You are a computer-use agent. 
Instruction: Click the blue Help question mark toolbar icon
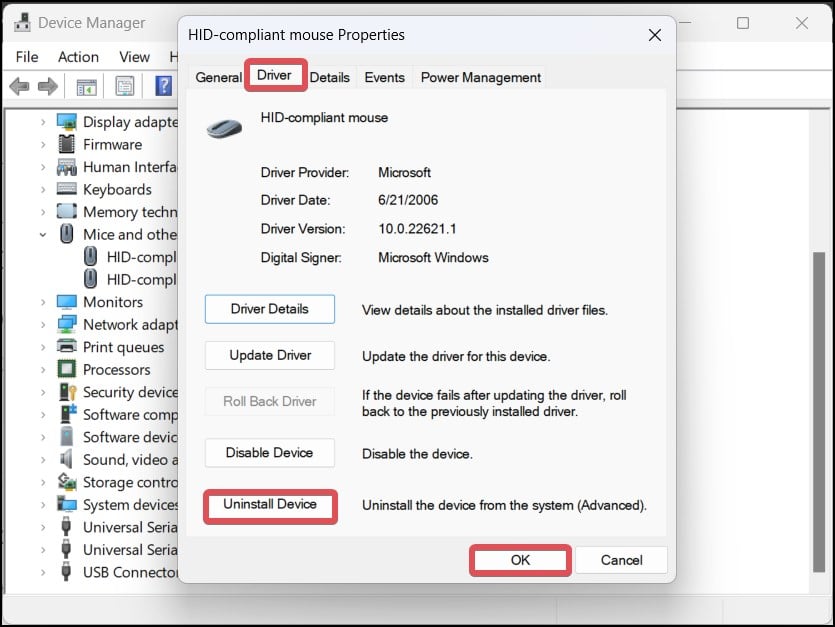click(163, 86)
